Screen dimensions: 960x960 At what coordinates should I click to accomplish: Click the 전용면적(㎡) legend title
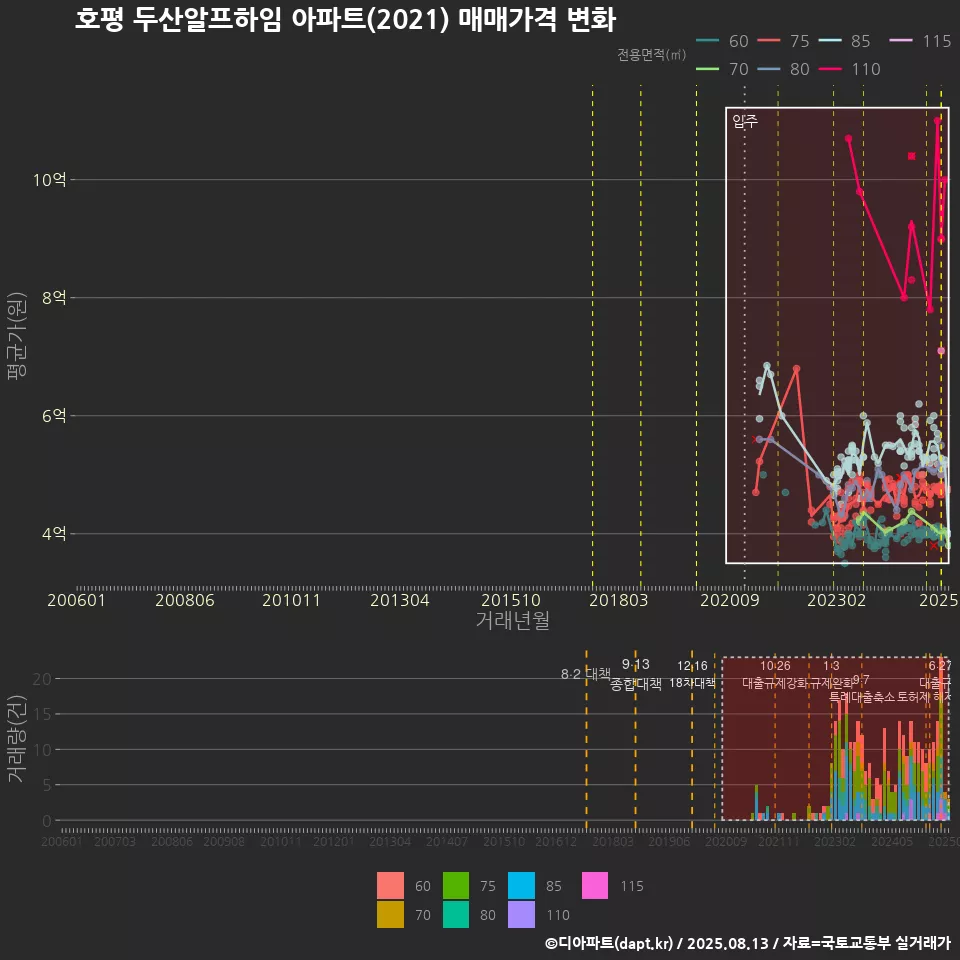click(651, 55)
